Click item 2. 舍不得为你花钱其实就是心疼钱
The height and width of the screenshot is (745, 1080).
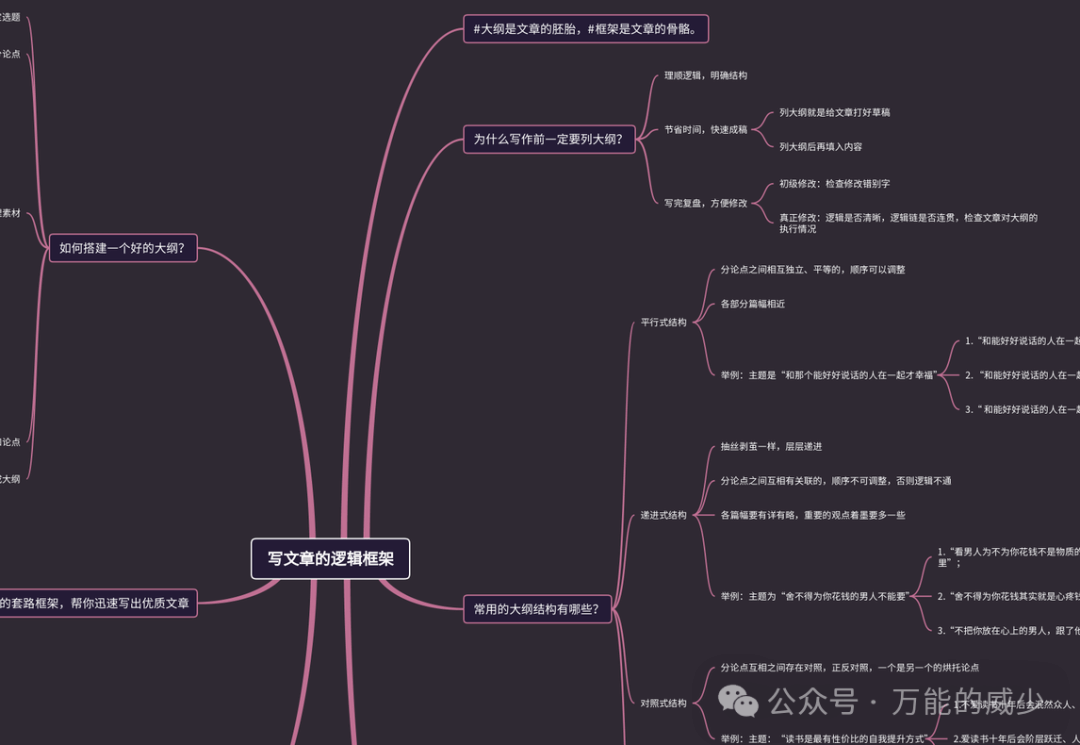click(1008, 596)
